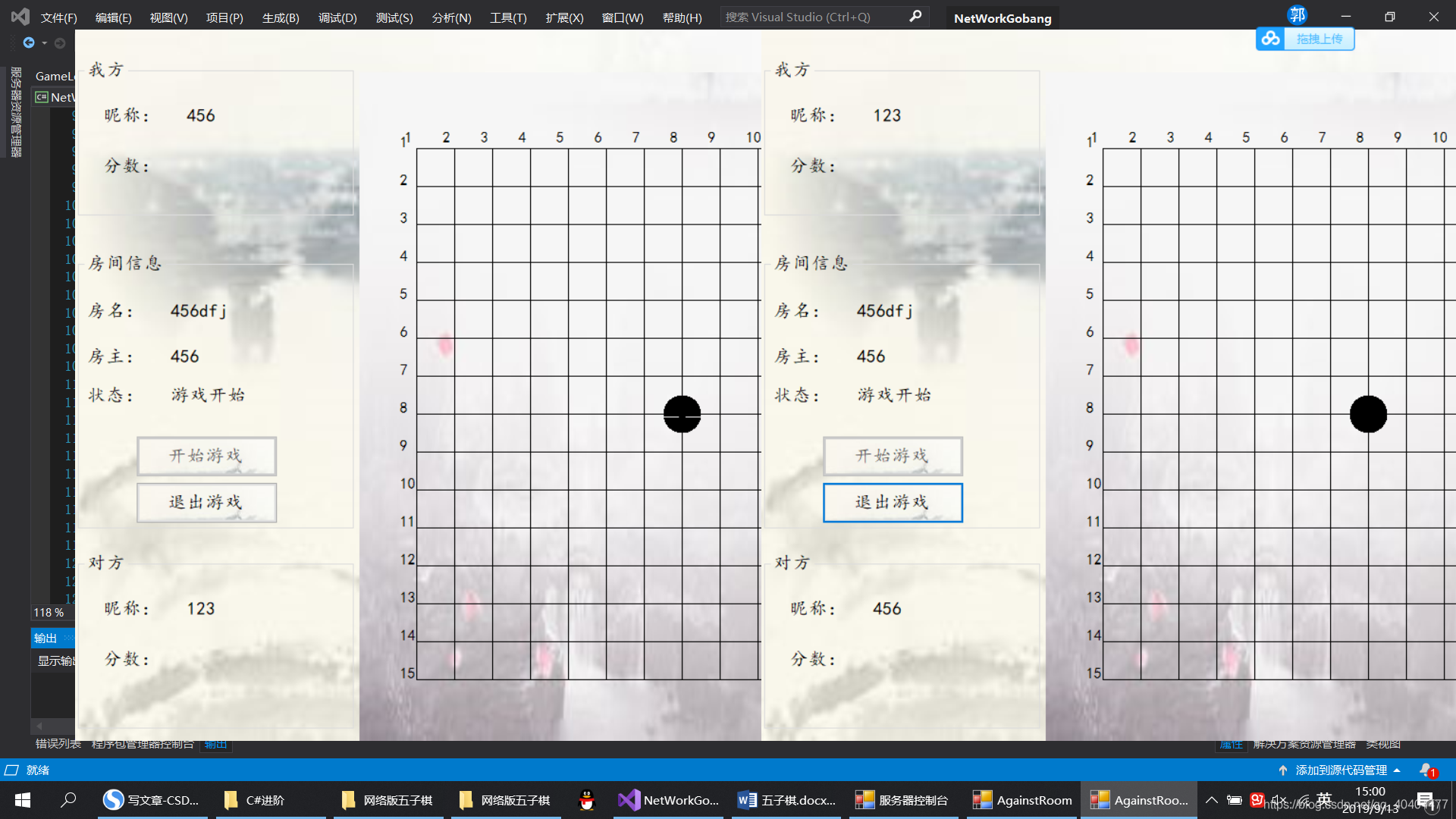This screenshot has height=819, width=1456.
Task: Open the 文件(F) menu
Action: pos(58,17)
